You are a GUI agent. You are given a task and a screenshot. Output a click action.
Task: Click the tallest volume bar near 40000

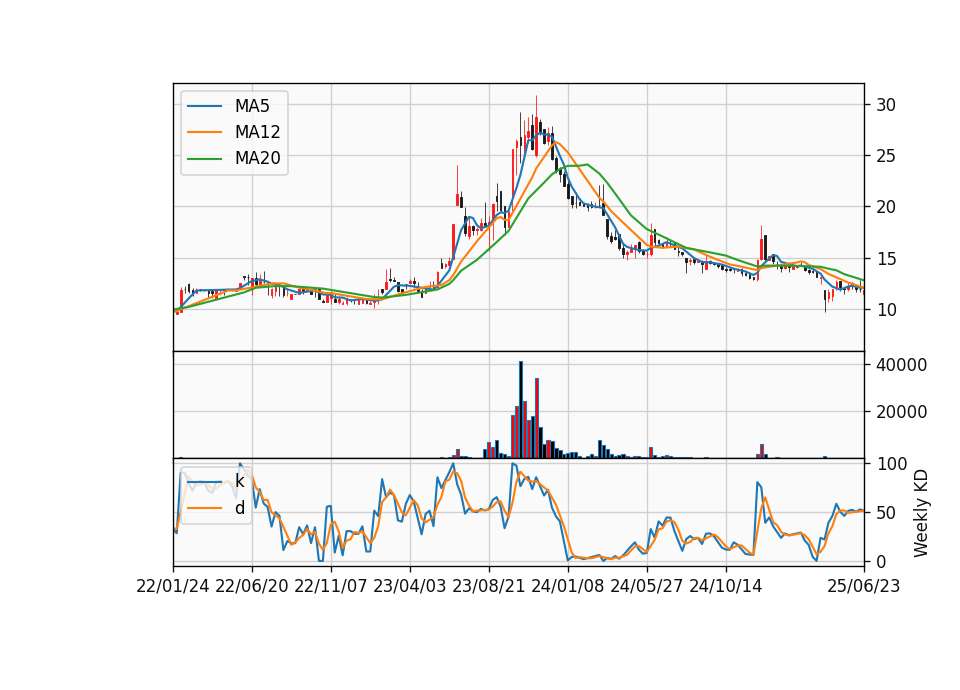[521, 410]
